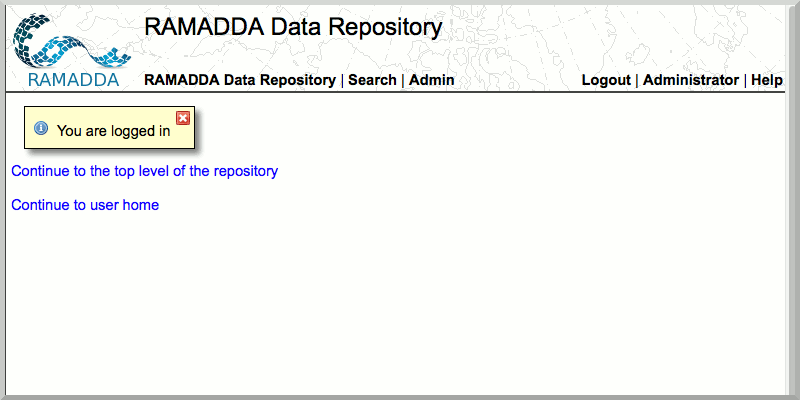Go to the Admin section
The width and height of the screenshot is (800, 400).
pyautogui.click(x=432, y=80)
